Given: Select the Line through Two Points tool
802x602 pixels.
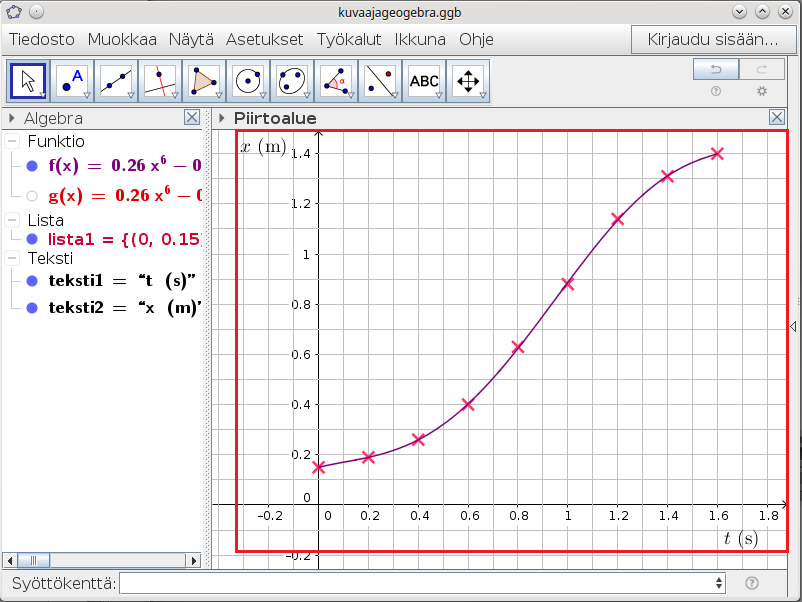Looking at the screenshot, I should point(117,81).
